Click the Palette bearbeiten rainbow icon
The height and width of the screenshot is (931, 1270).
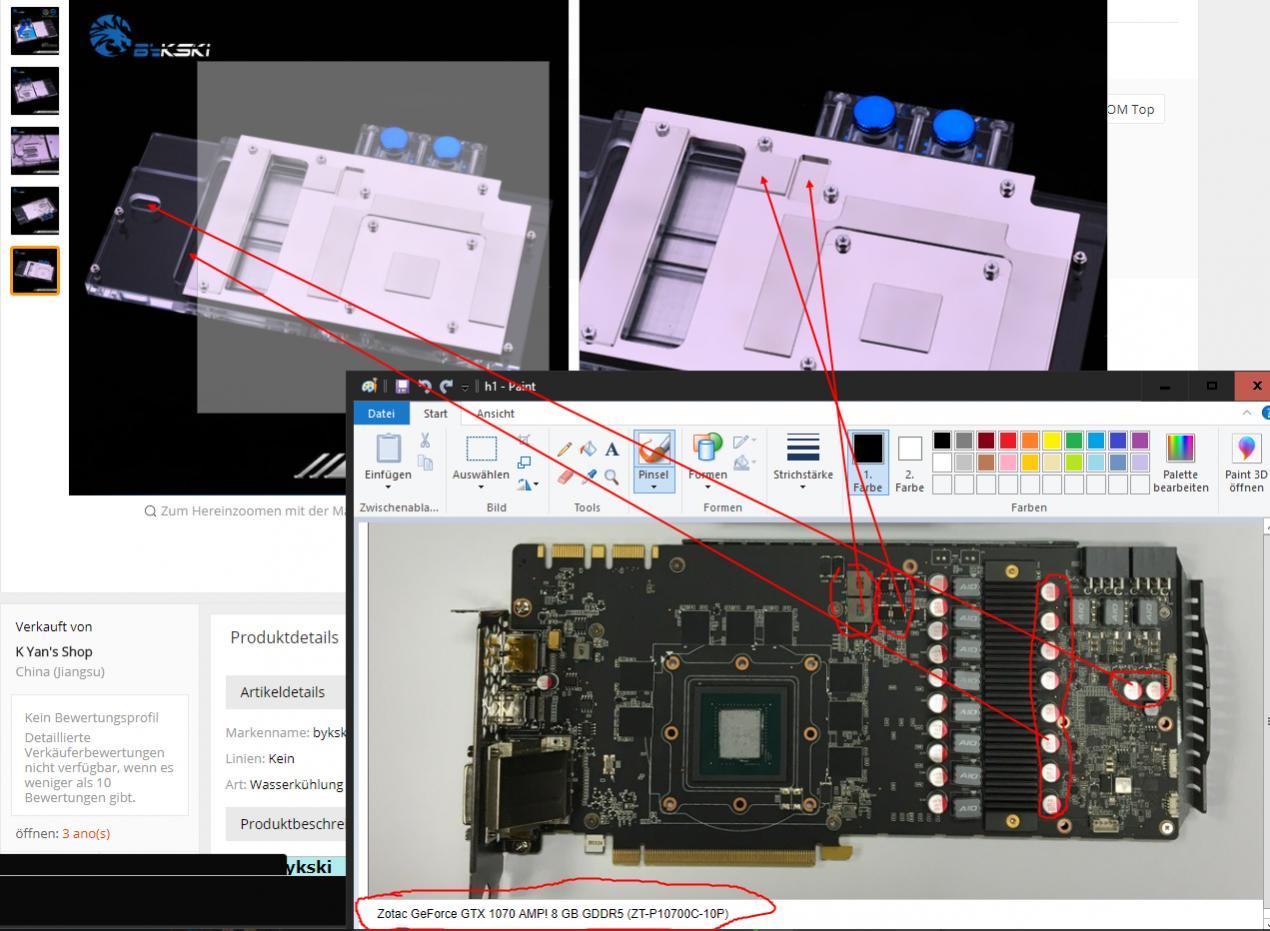coord(1181,448)
